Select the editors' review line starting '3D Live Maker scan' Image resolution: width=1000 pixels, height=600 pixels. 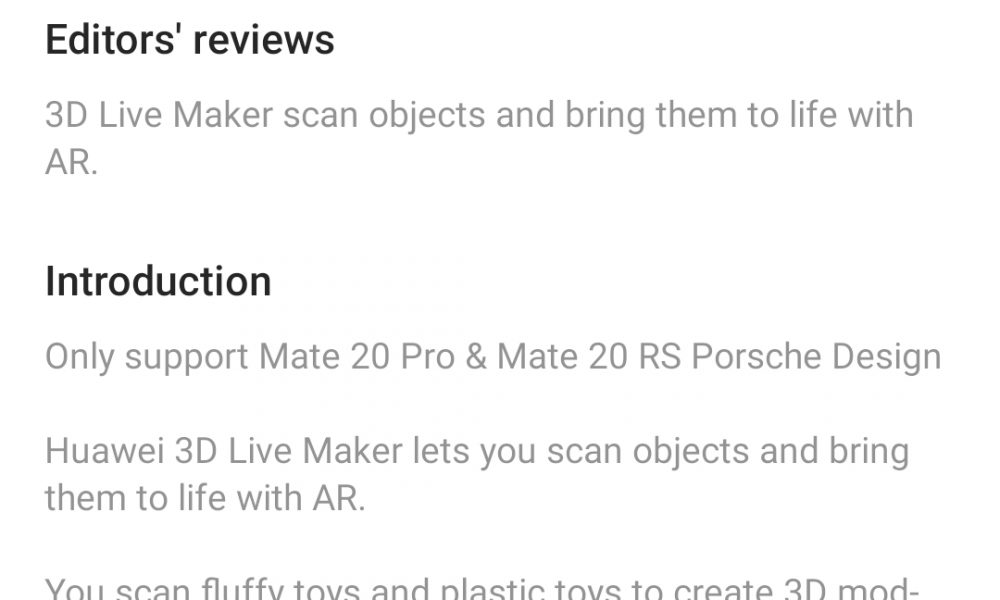(x=479, y=115)
